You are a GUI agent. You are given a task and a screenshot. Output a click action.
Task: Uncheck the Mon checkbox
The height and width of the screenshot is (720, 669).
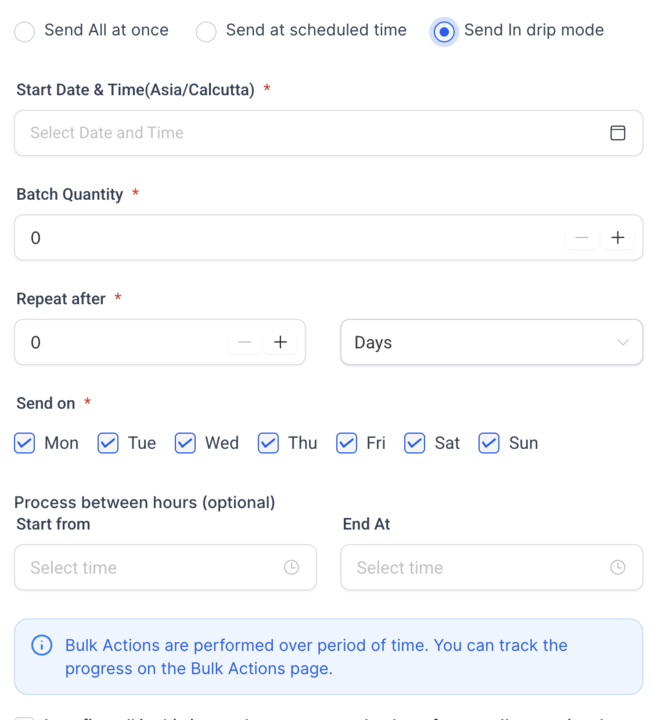pos(25,443)
